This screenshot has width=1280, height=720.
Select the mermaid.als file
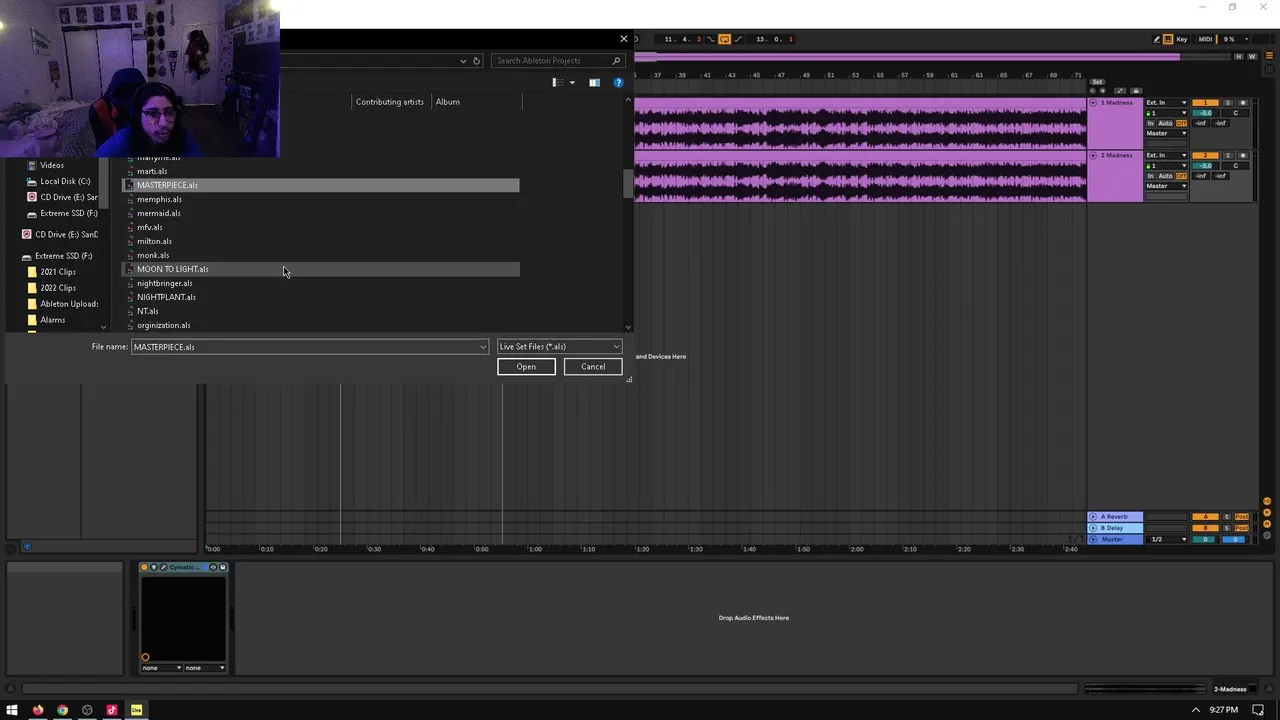click(x=158, y=213)
